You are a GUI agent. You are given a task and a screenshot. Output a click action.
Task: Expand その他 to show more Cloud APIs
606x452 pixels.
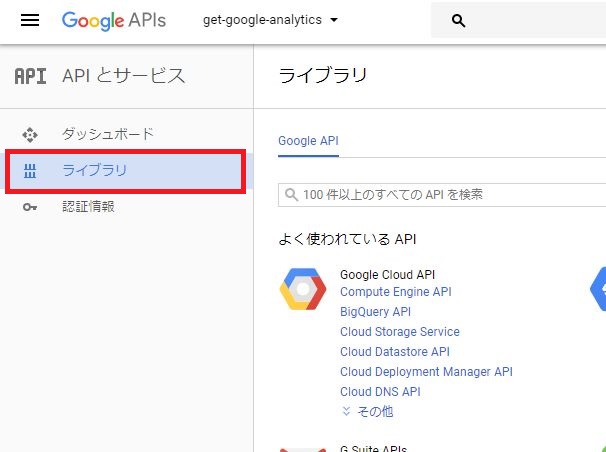(368, 412)
